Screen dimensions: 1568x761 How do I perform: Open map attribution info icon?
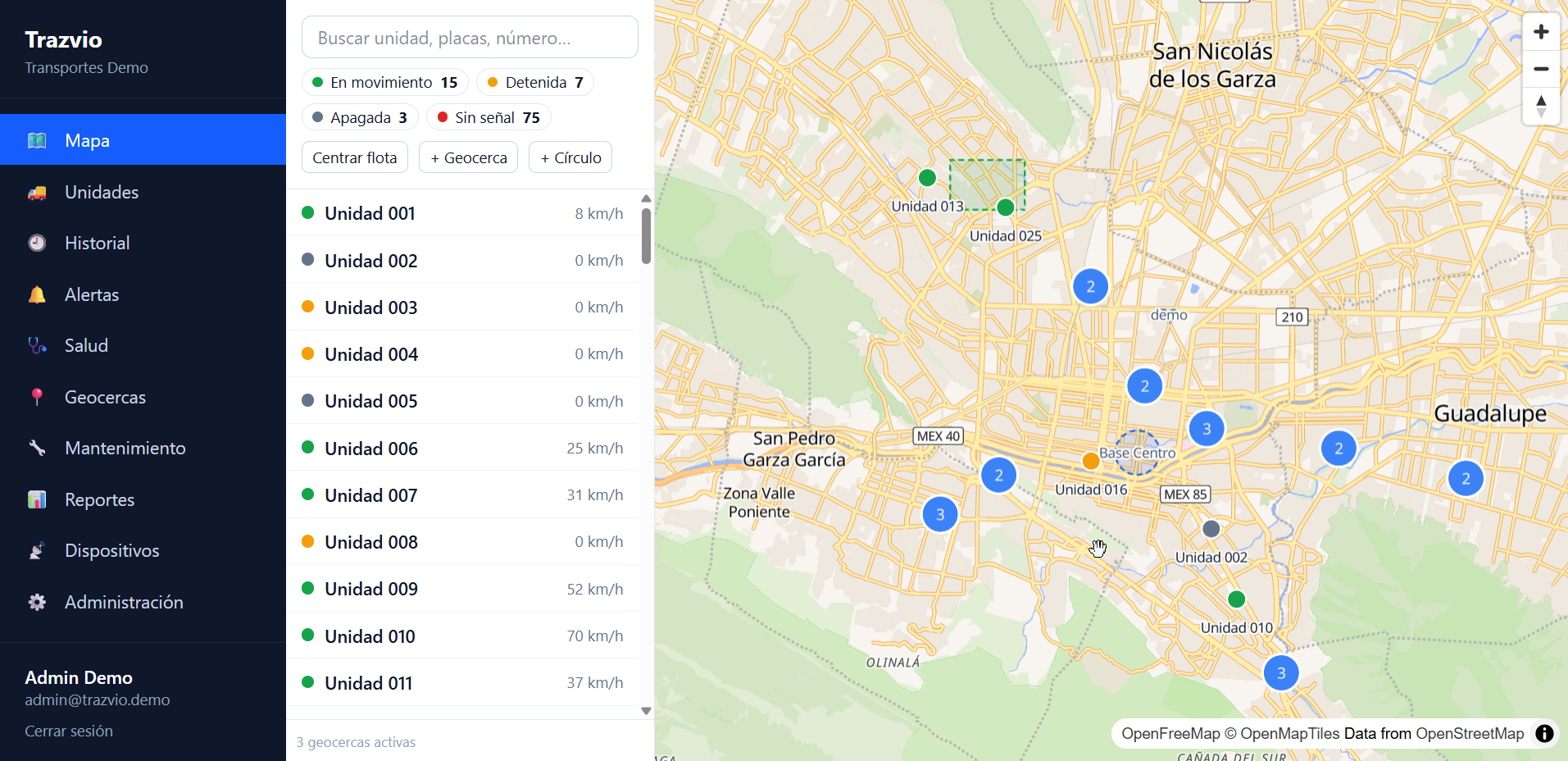[x=1544, y=733]
